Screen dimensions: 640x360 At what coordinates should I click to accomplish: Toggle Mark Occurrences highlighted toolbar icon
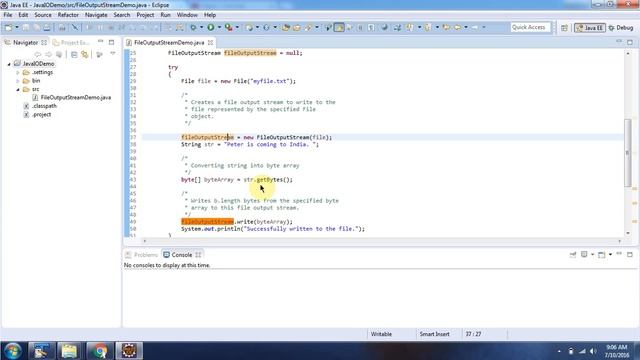(x=339, y=27)
